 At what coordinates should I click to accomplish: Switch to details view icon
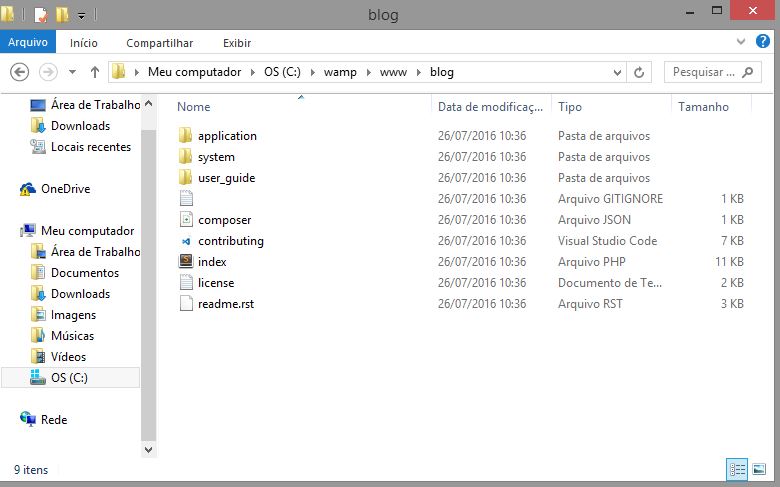pos(738,468)
